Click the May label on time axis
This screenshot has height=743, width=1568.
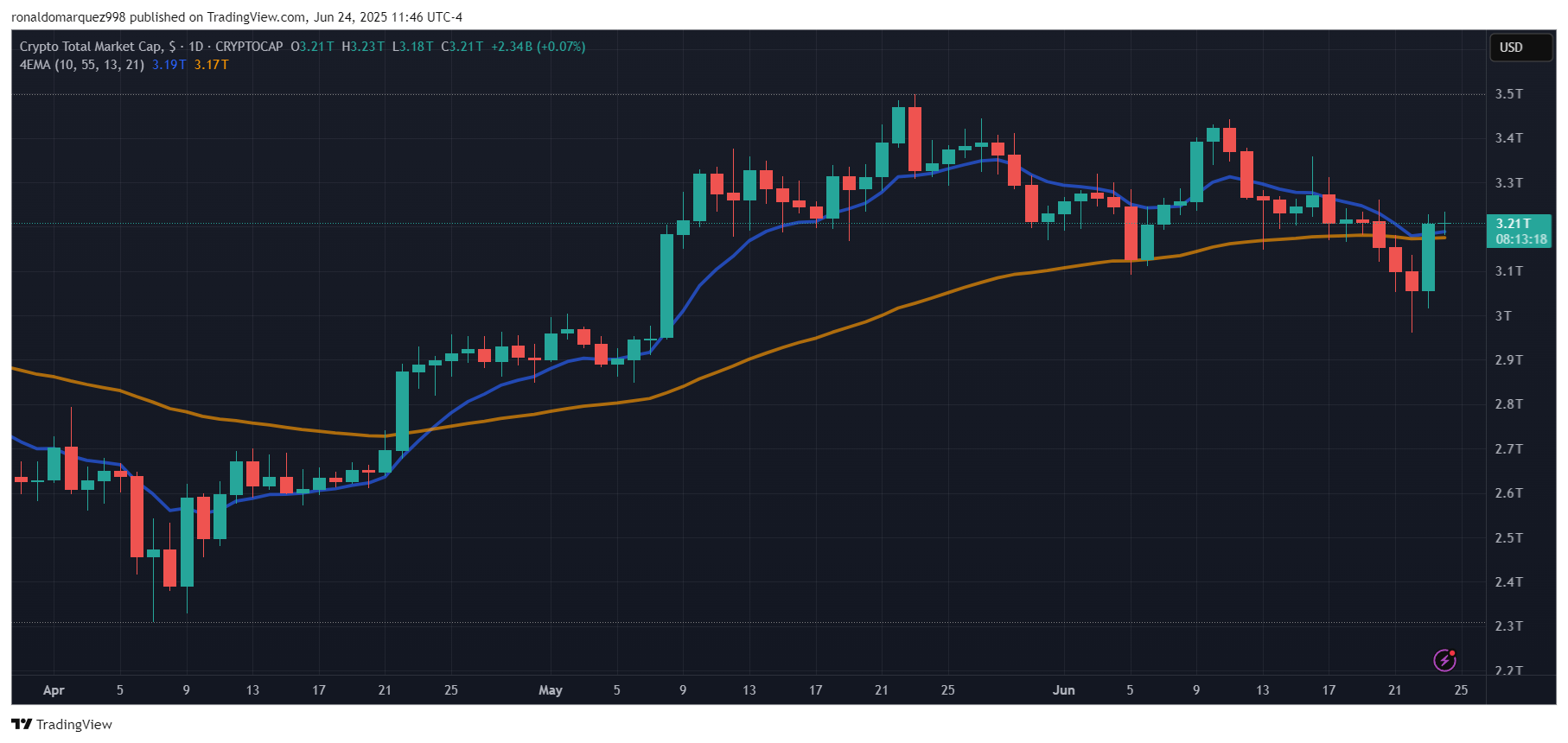(551, 690)
